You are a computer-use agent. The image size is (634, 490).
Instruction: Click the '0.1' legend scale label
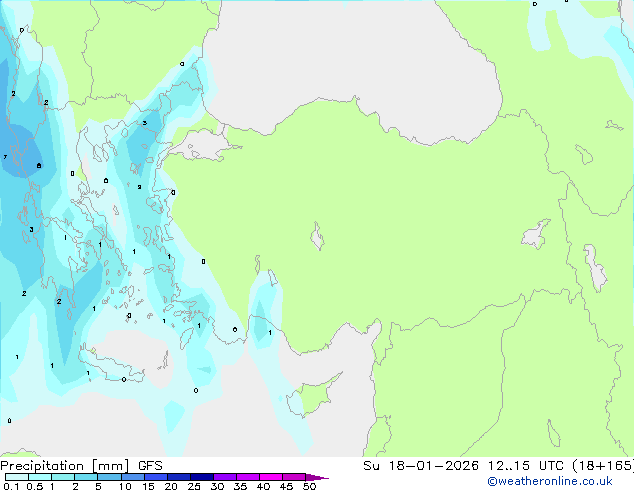point(11,486)
